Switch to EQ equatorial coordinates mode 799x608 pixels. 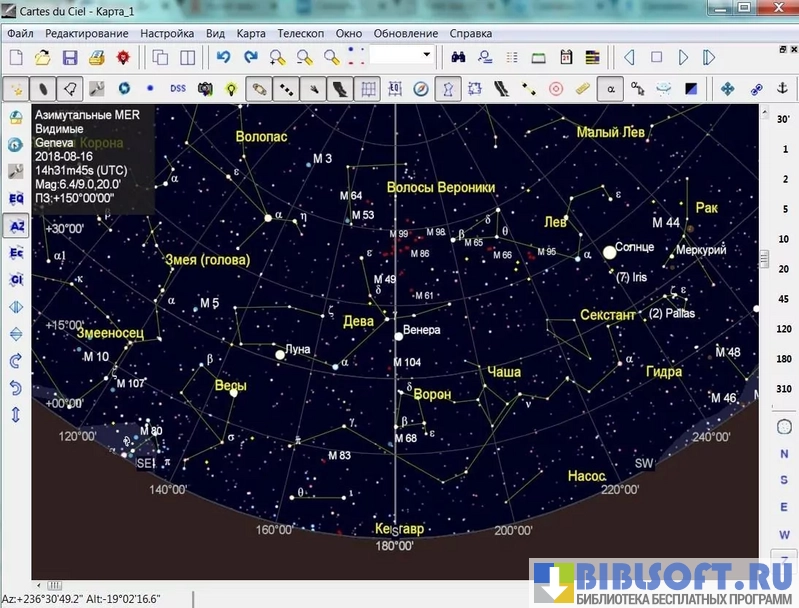tap(16, 199)
